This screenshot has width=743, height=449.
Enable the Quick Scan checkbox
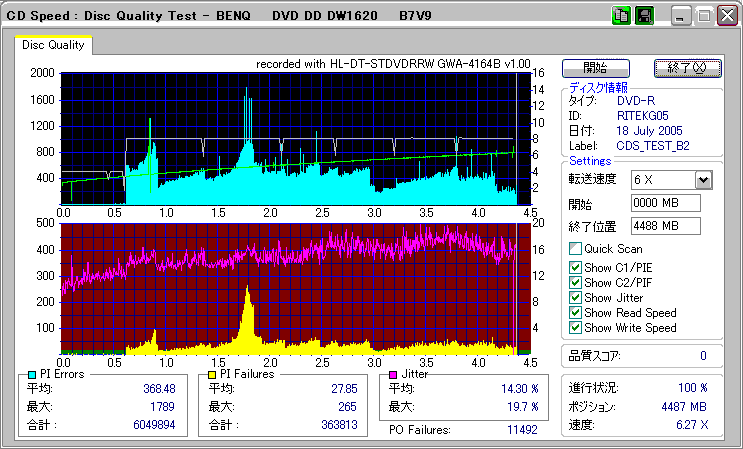point(575,249)
